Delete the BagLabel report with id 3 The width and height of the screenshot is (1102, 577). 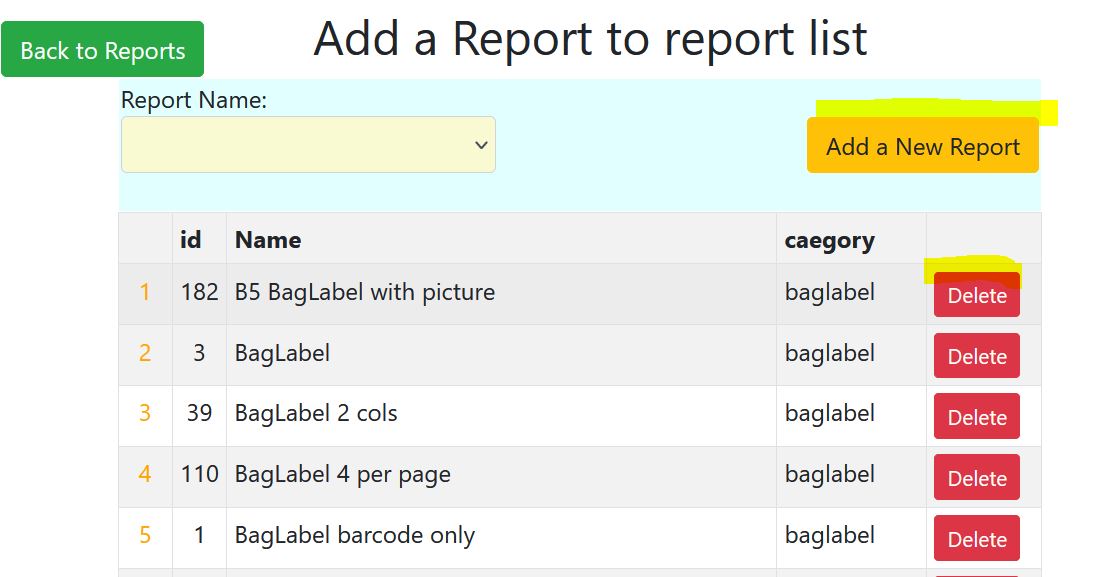[976, 356]
